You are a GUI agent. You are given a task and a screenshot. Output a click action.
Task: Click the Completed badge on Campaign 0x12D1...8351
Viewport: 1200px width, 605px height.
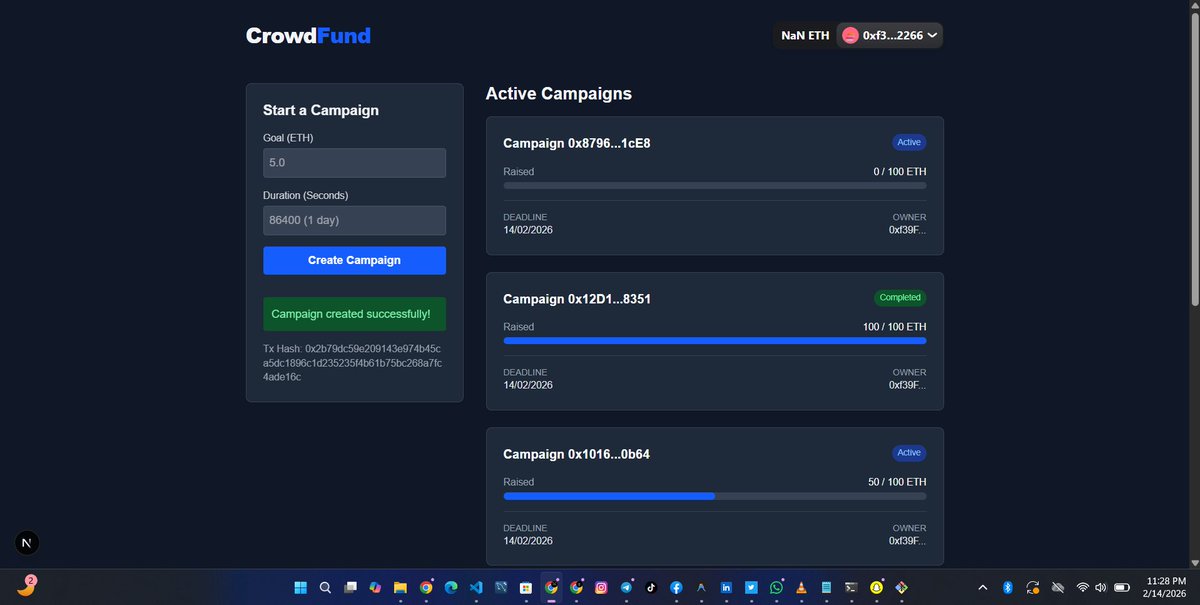click(x=900, y=298)
